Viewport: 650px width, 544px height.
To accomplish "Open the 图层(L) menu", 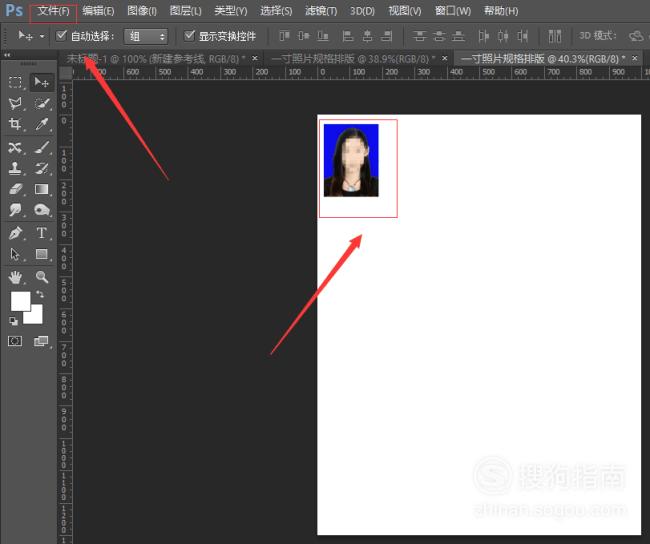I will (186, 11).
